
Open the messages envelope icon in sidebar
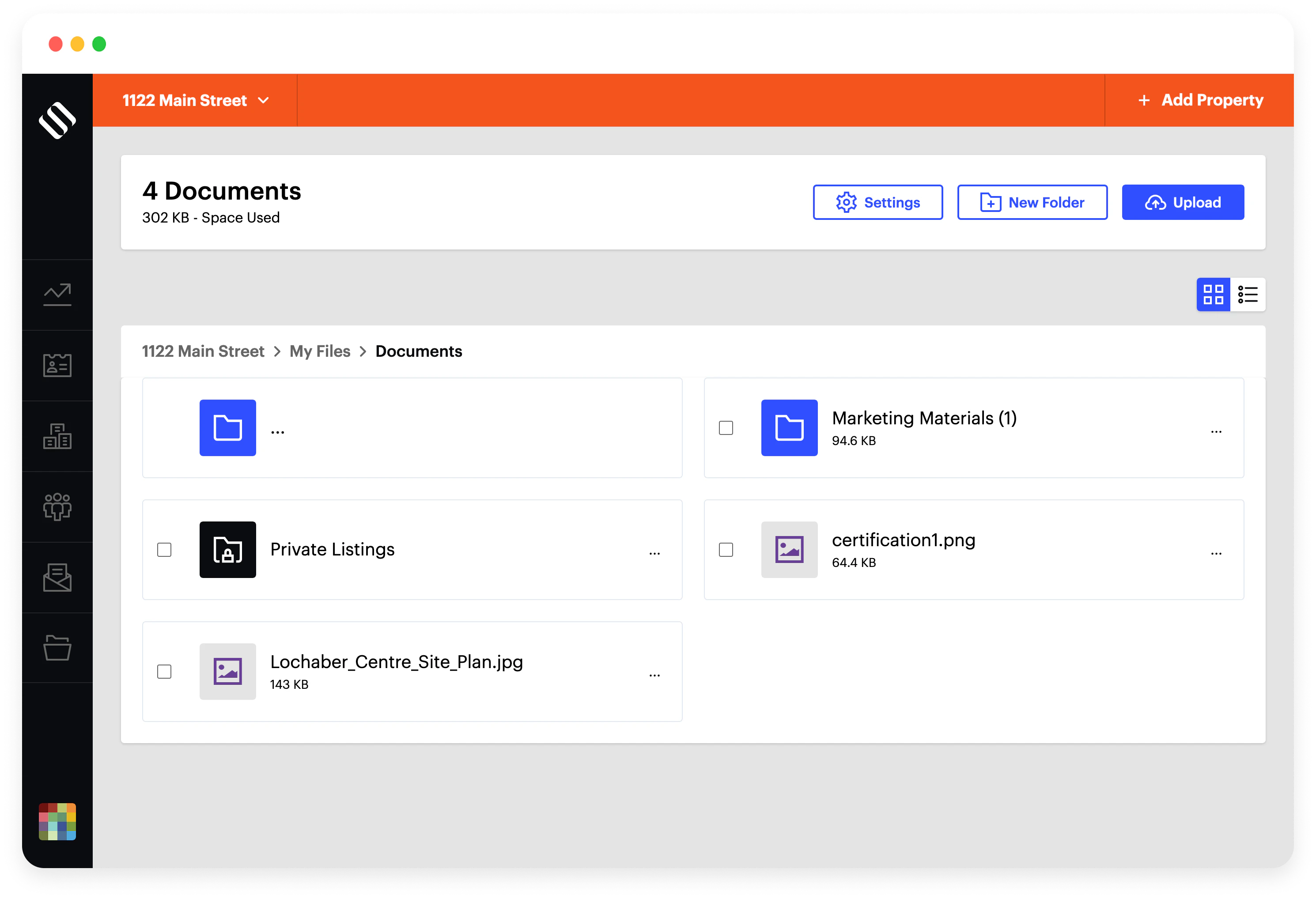[x=57, y=578]
